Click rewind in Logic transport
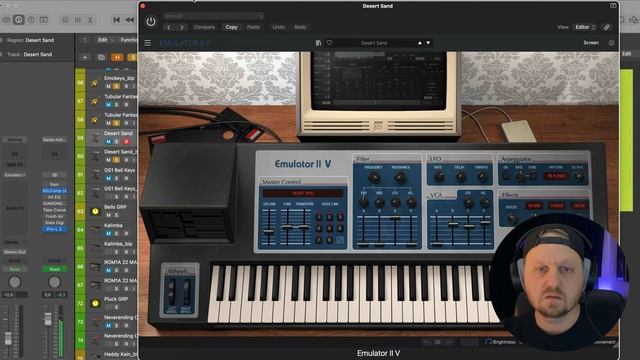The width and height of the screenshot is (640, 360). tap(130, 20)
